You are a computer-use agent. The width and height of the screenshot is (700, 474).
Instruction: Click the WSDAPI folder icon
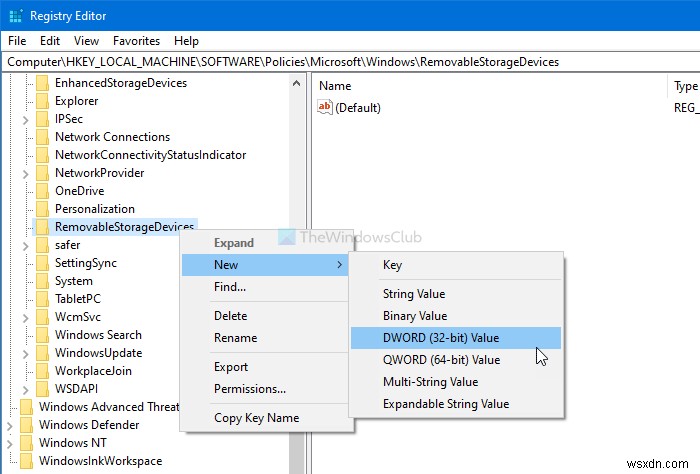pos(42,389)
